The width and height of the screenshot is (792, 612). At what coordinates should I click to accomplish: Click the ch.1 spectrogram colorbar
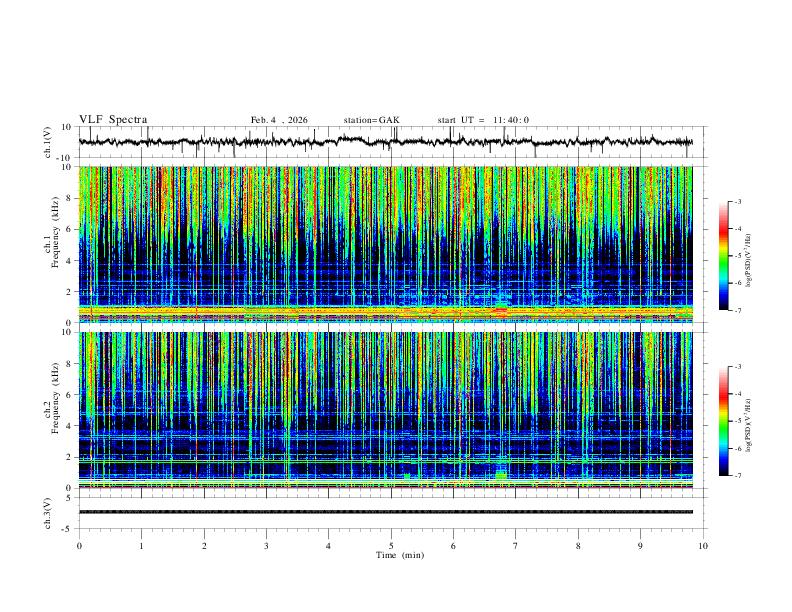(724, 256)
